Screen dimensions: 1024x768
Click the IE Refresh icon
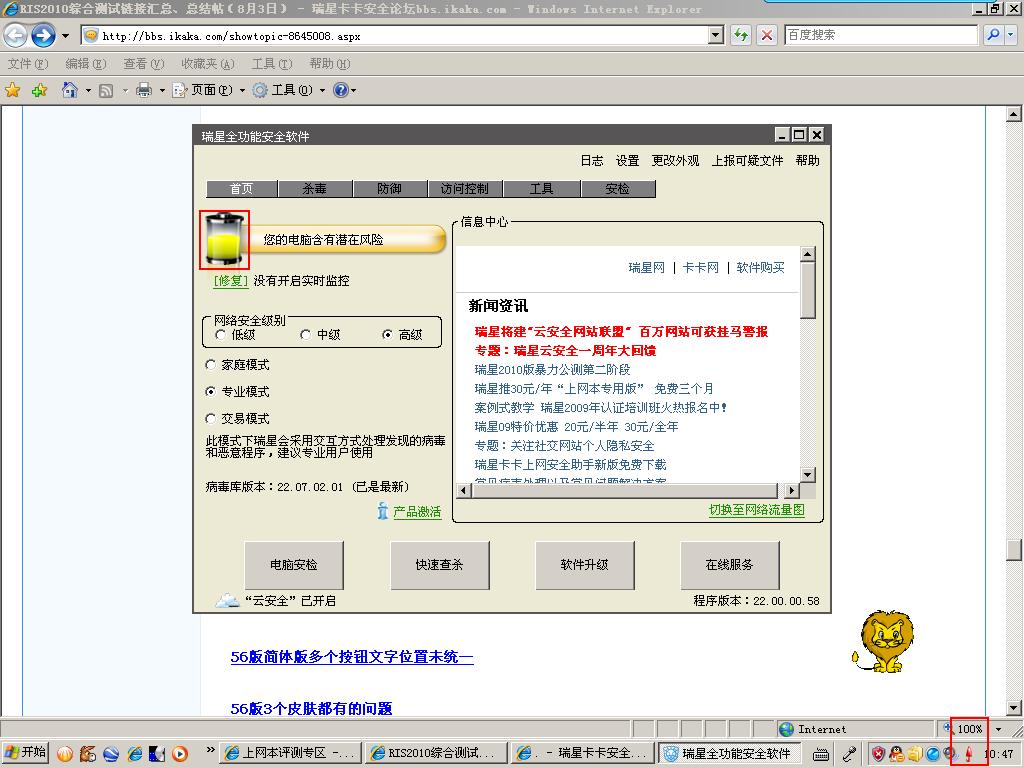coord(741,35)
